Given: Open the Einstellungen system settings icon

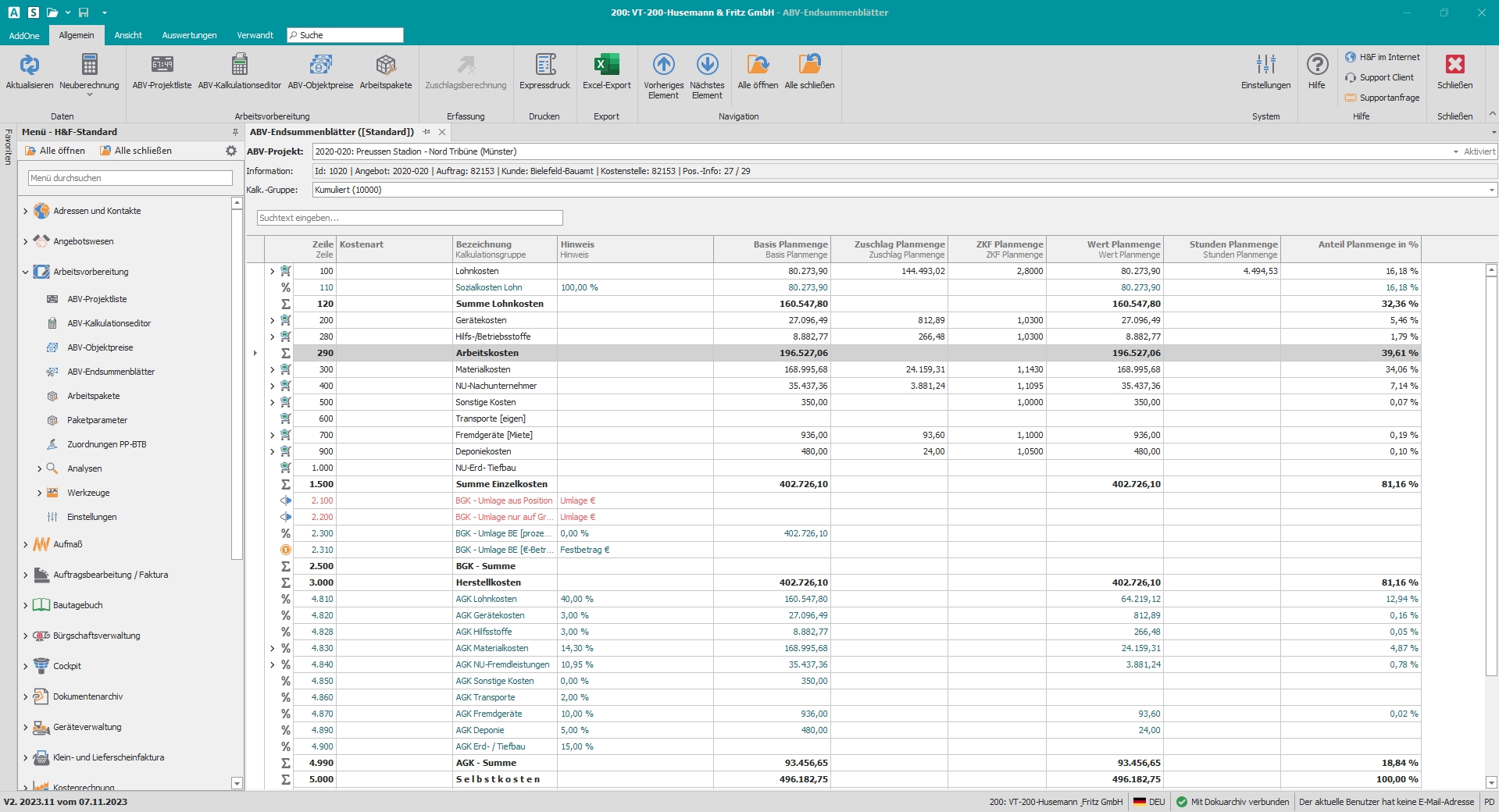Looking at the screenshot, I should 1265,66.
